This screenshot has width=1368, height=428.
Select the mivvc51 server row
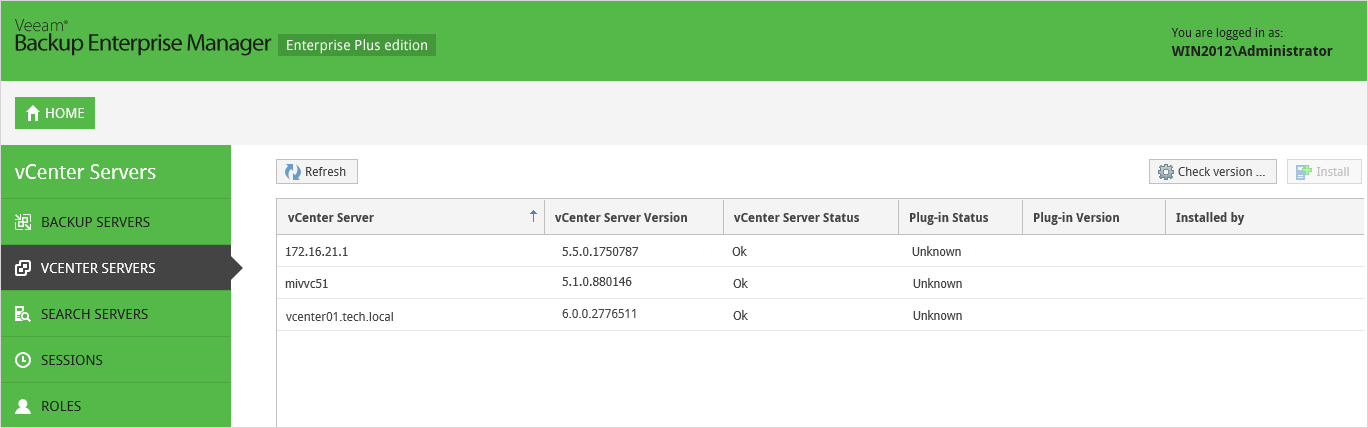point(820,283)
